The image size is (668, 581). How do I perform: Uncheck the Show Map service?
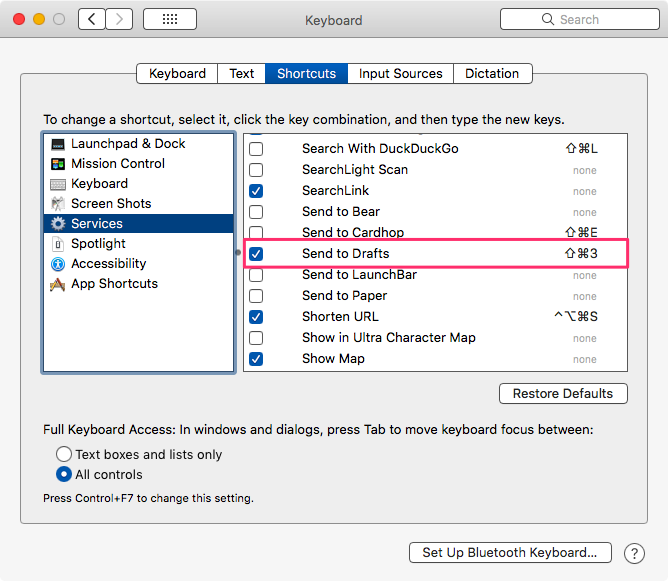256,359
